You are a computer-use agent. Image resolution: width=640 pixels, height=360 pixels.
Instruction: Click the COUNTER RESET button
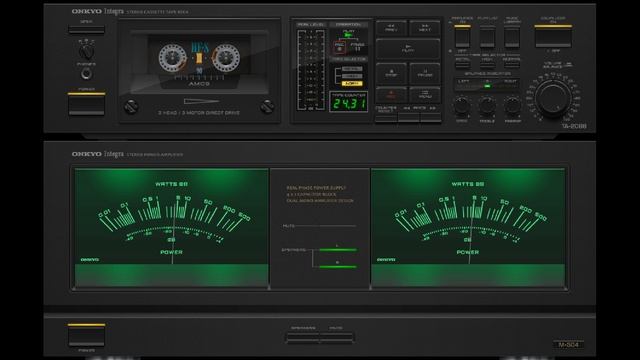coord(386,118)
